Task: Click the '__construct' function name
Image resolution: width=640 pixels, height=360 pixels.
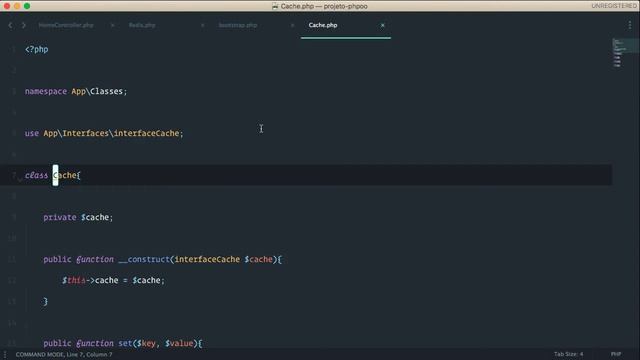Action: click(144, 259)
